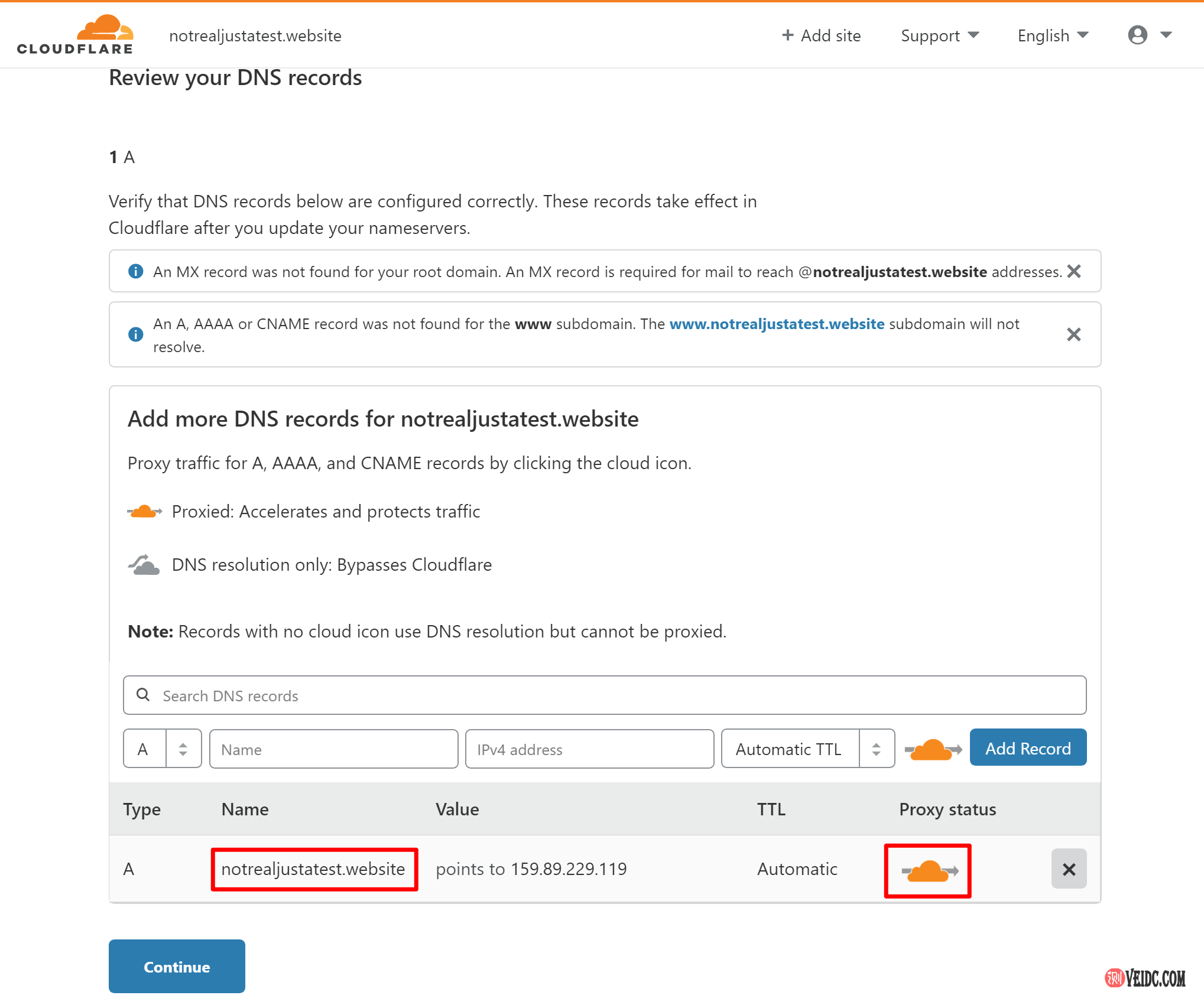Click the Add Record button

[x=1027, y=748]
